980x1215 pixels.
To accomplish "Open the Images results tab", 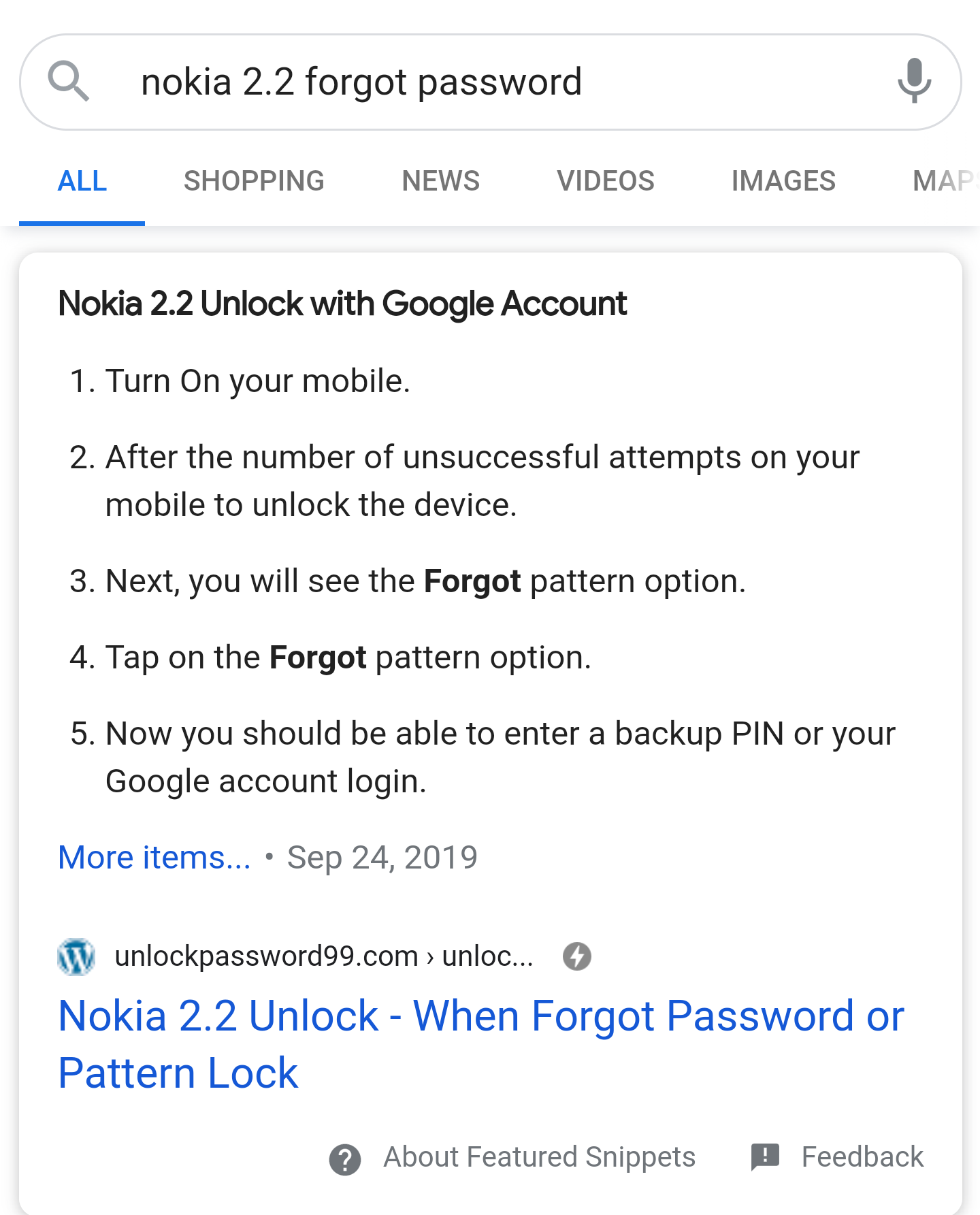I will (783, 181).
